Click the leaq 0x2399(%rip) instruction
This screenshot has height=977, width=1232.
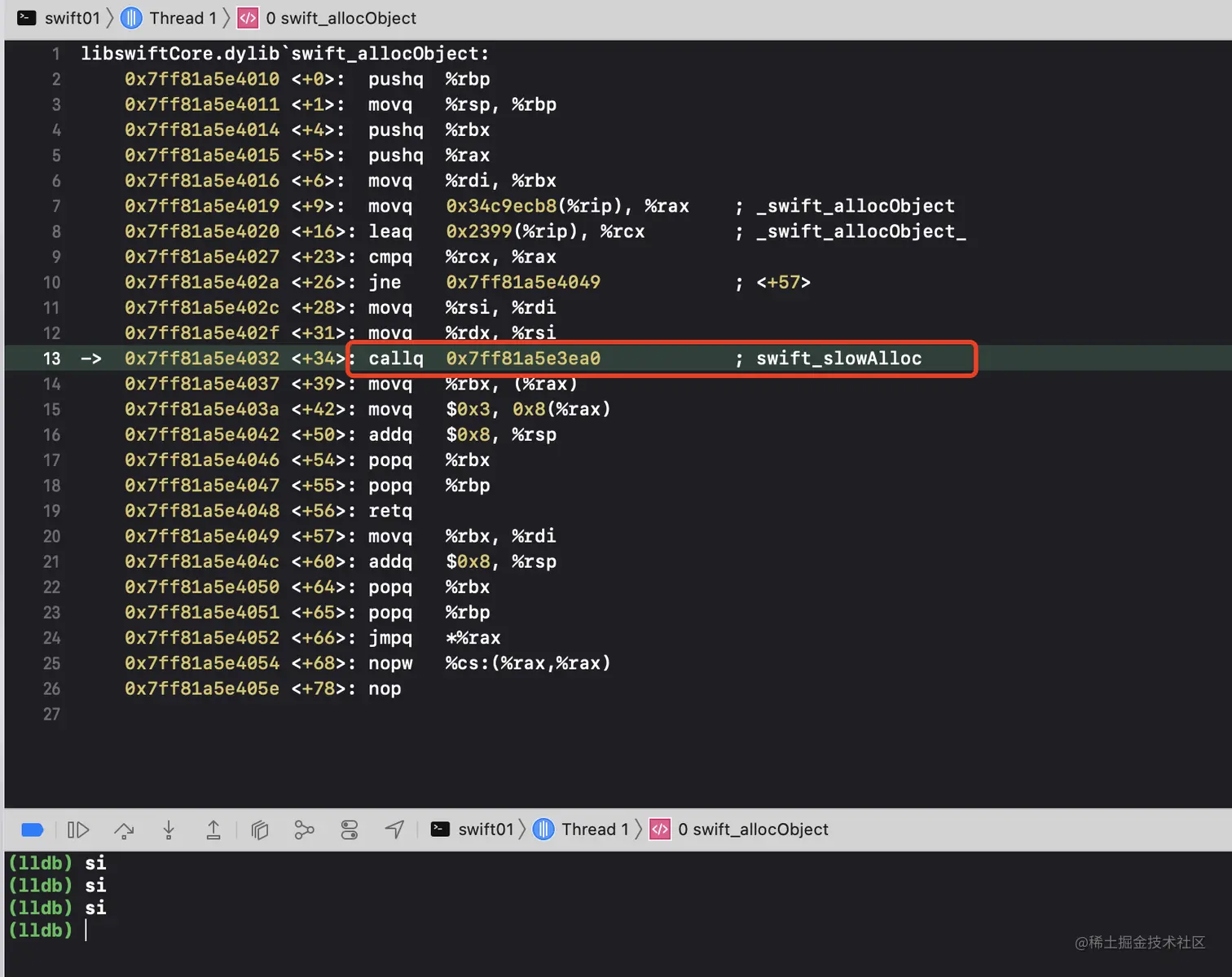[x=506, y=231]
